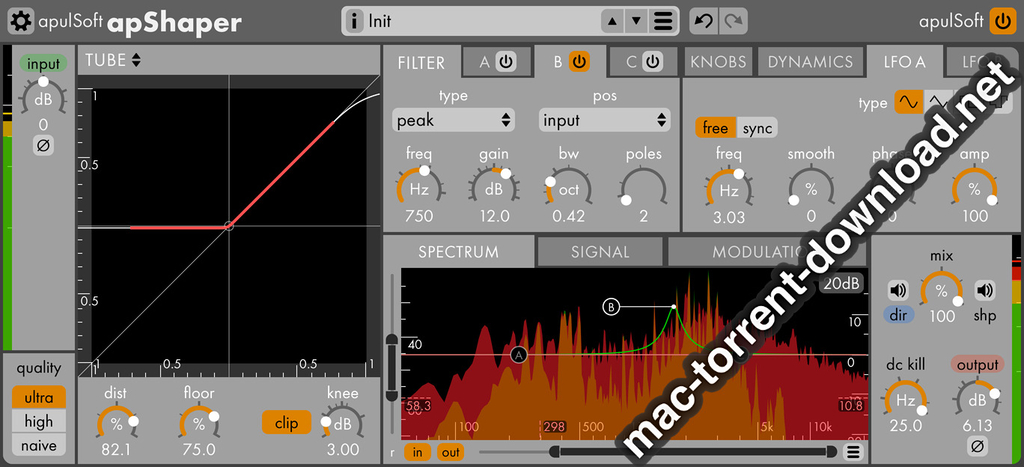Viewport: 1024px width, 467px height.
Task: Click the shp label
Action: pyautogui.click(x=985, y=315)
